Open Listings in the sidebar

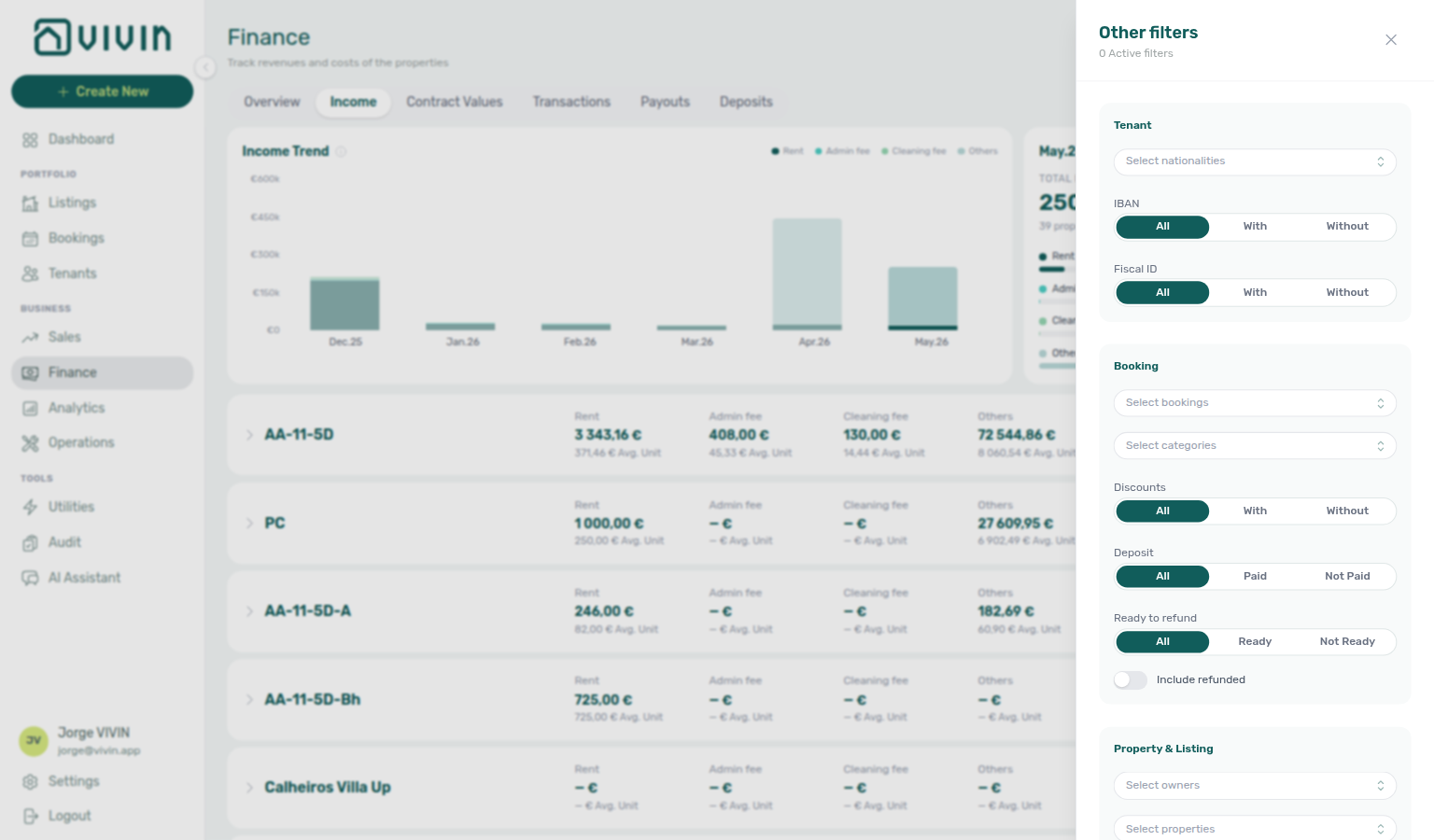103,203
